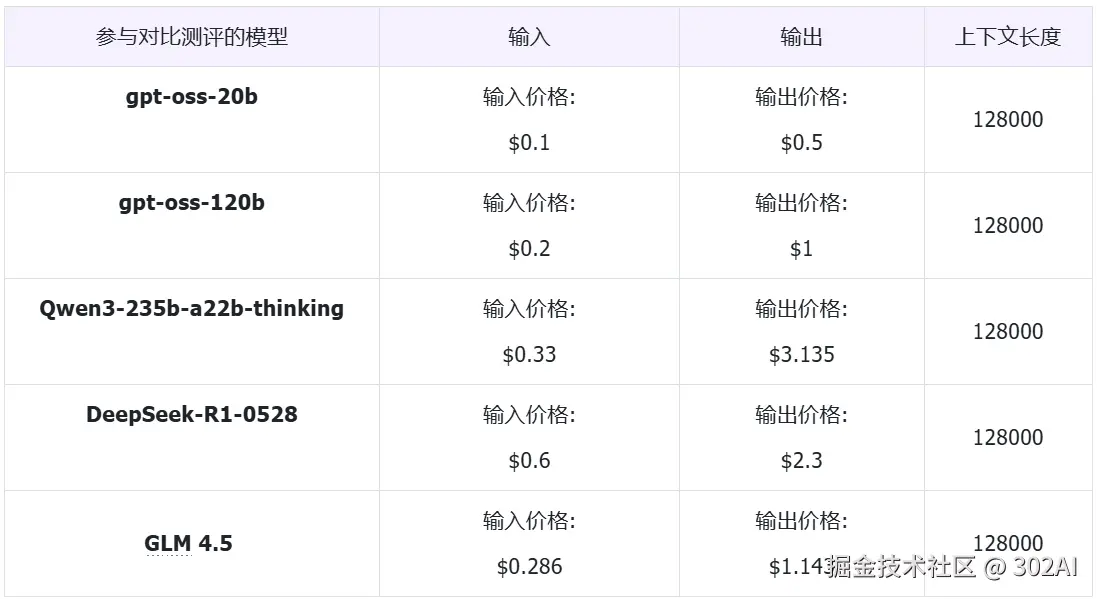Click the 128000 context length for gpt-oss-20b

click(1007, 120)
